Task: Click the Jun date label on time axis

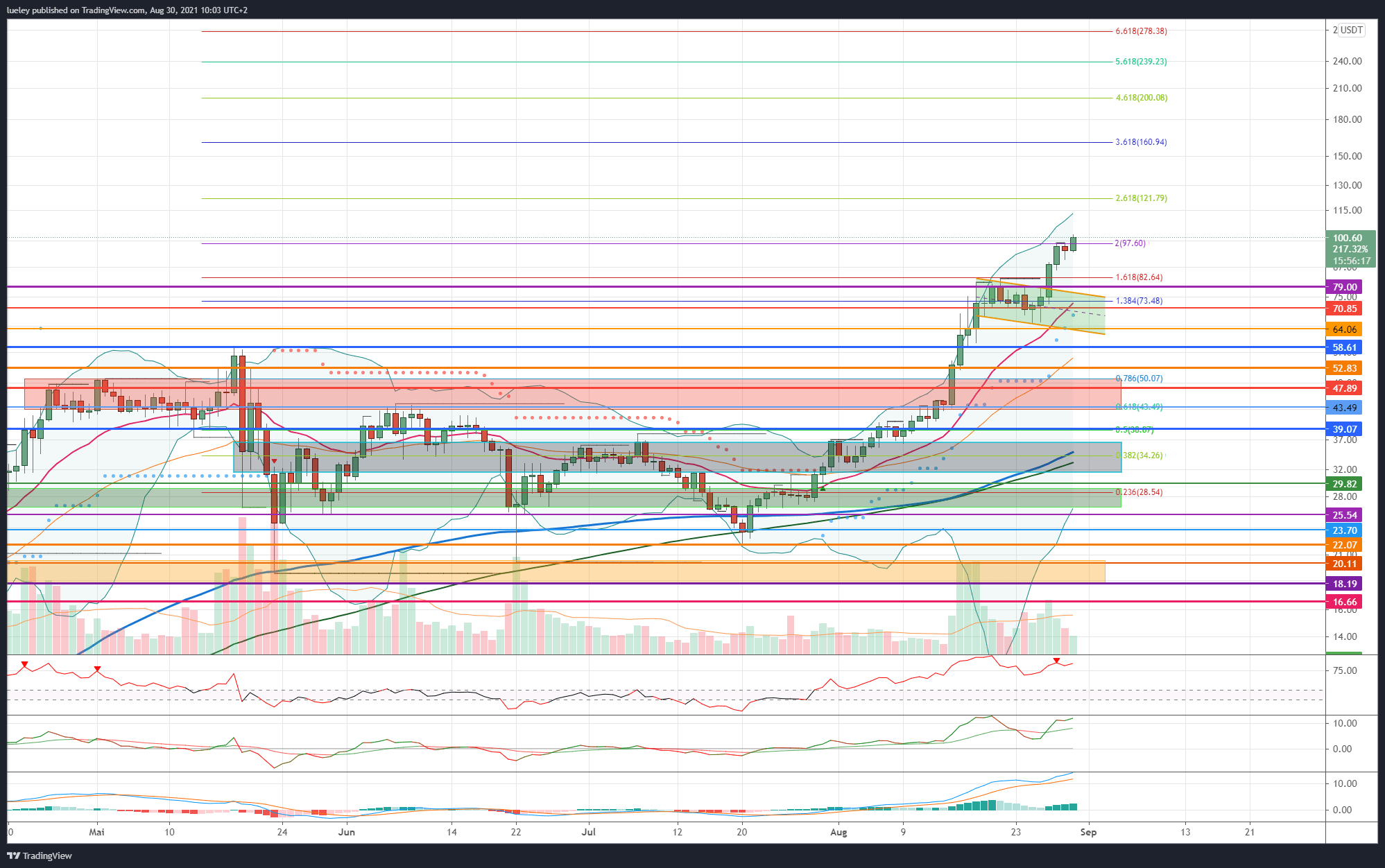Action: (x=347, y=832)
